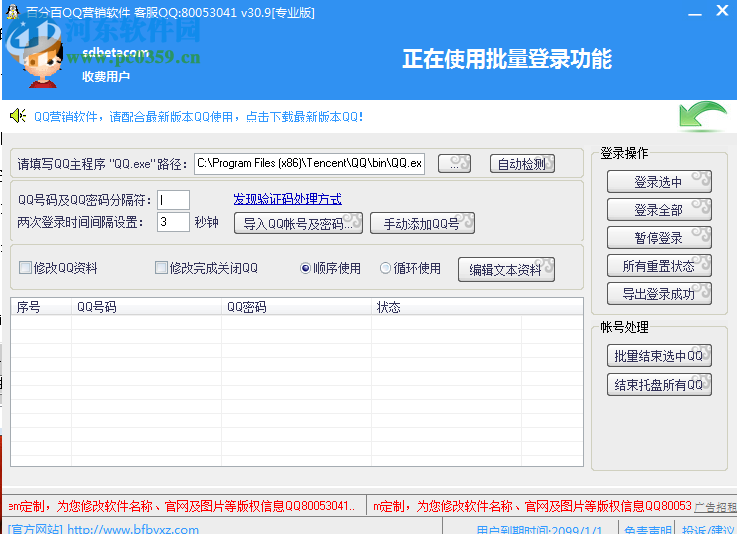
Task: Click the 登录全部 button
Action: click(x=659, y=210)
